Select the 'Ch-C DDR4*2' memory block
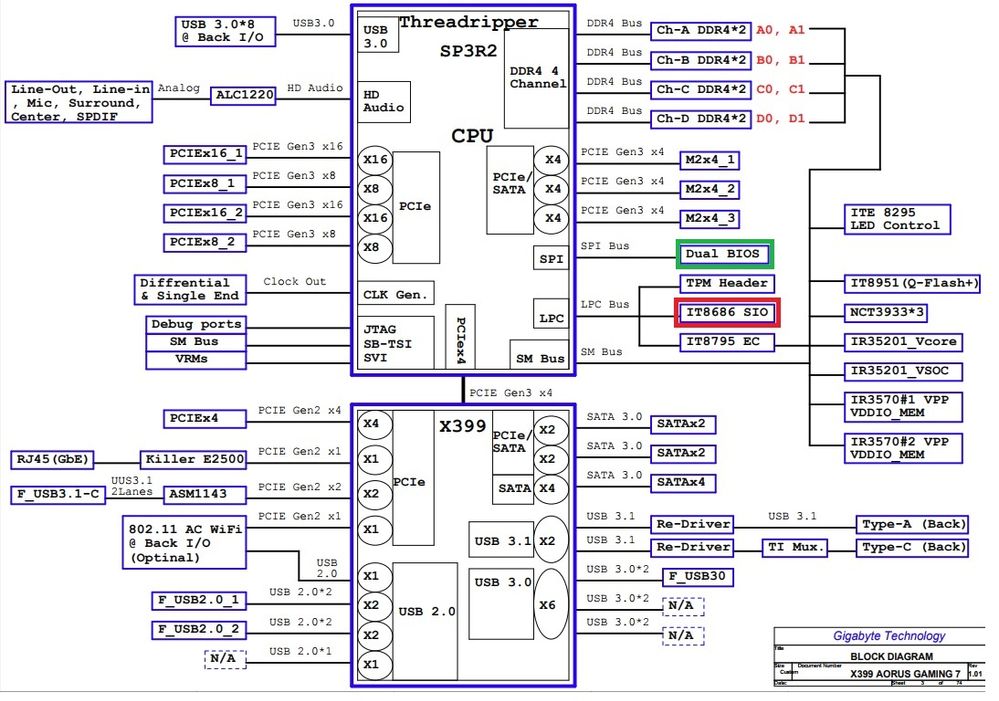Image resolution: width=999 pixels, height=701 pixels. click(x=701, y=90)
